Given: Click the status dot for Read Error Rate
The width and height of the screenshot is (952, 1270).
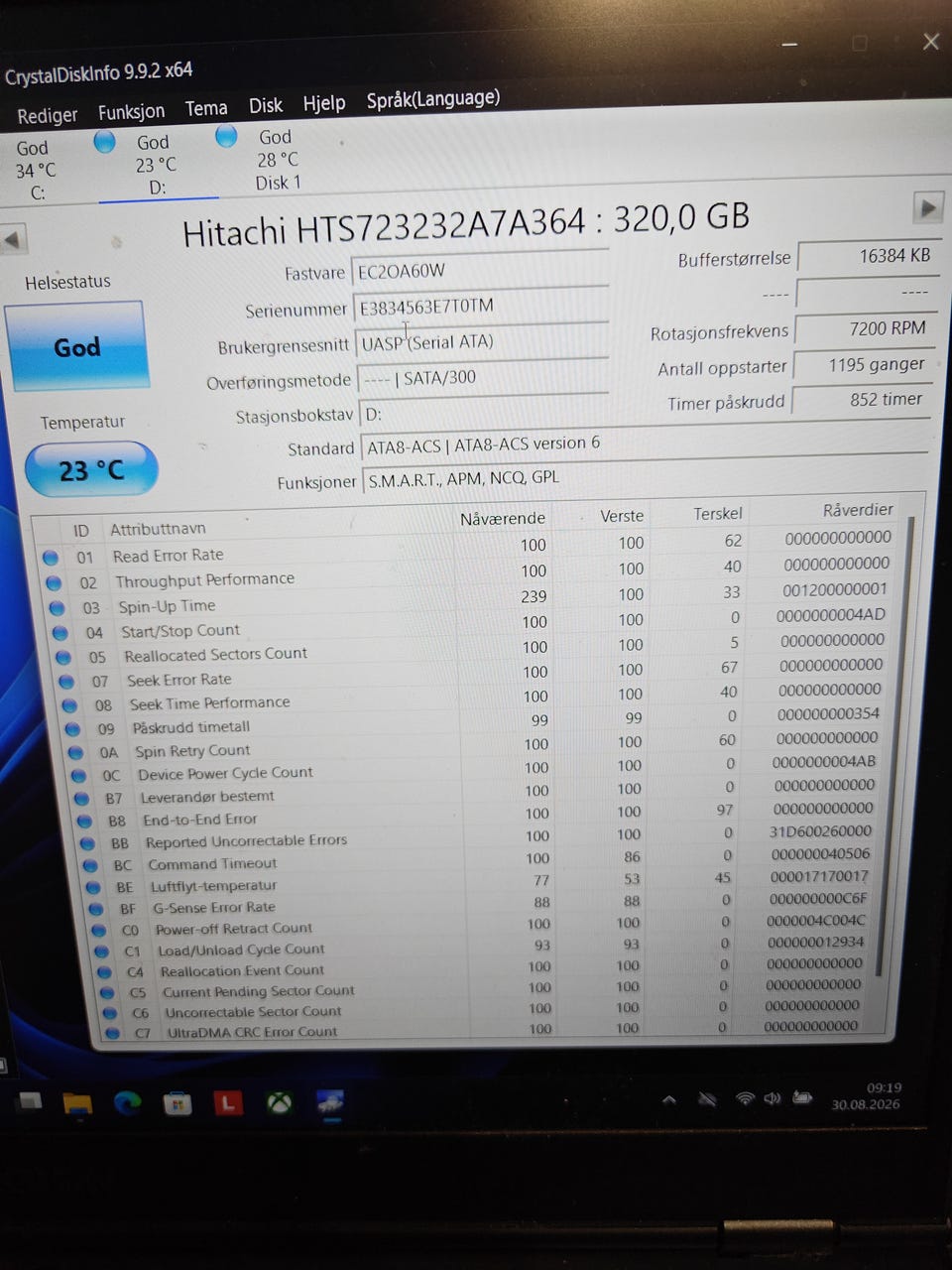Looking at the screenshot, I should [50, 558].
